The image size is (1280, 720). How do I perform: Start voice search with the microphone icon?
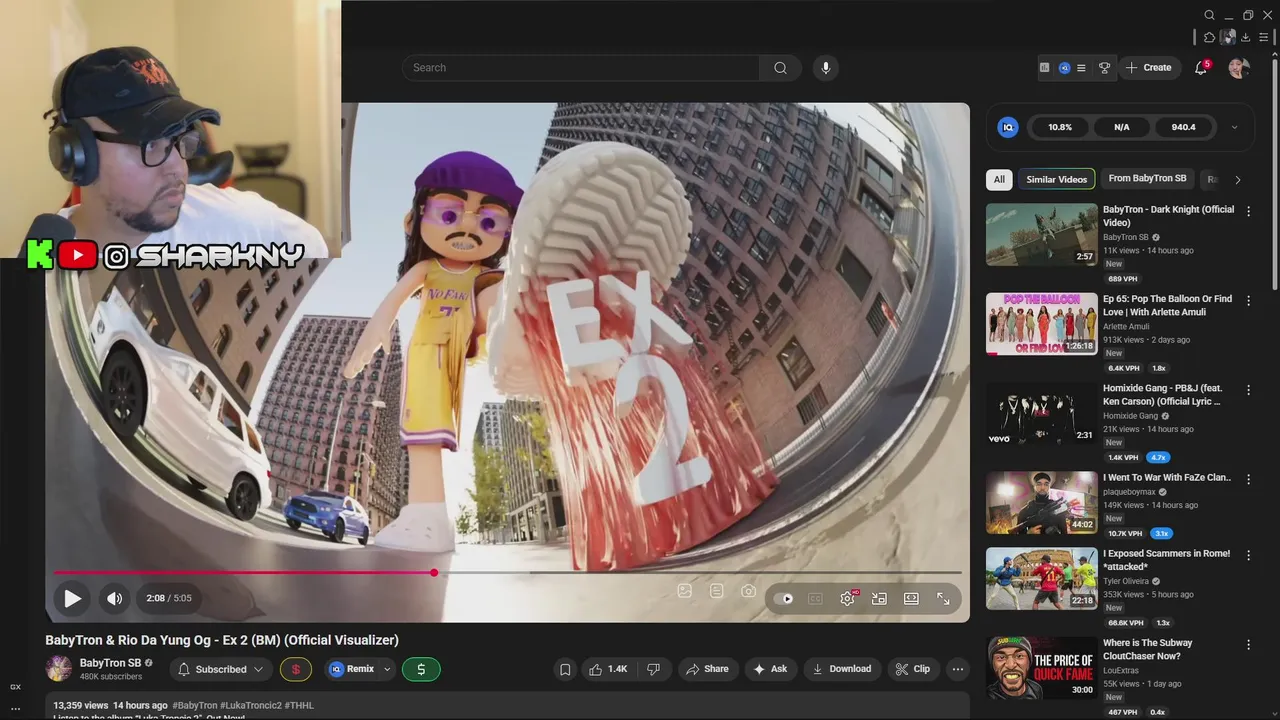tap(825, 68)
